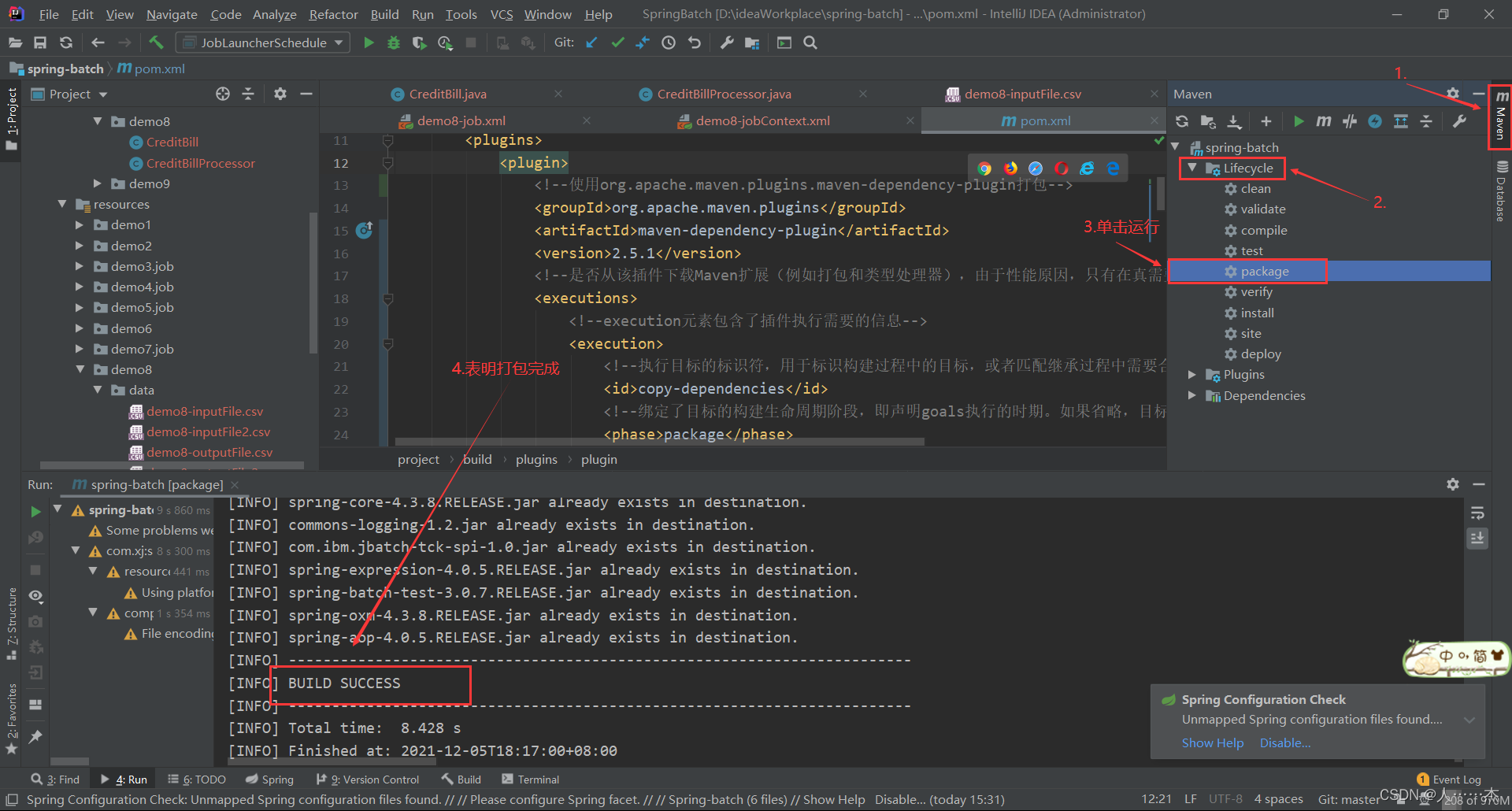
Task: Execute a Maven goal via the m icon
Action: [1323, 121]
